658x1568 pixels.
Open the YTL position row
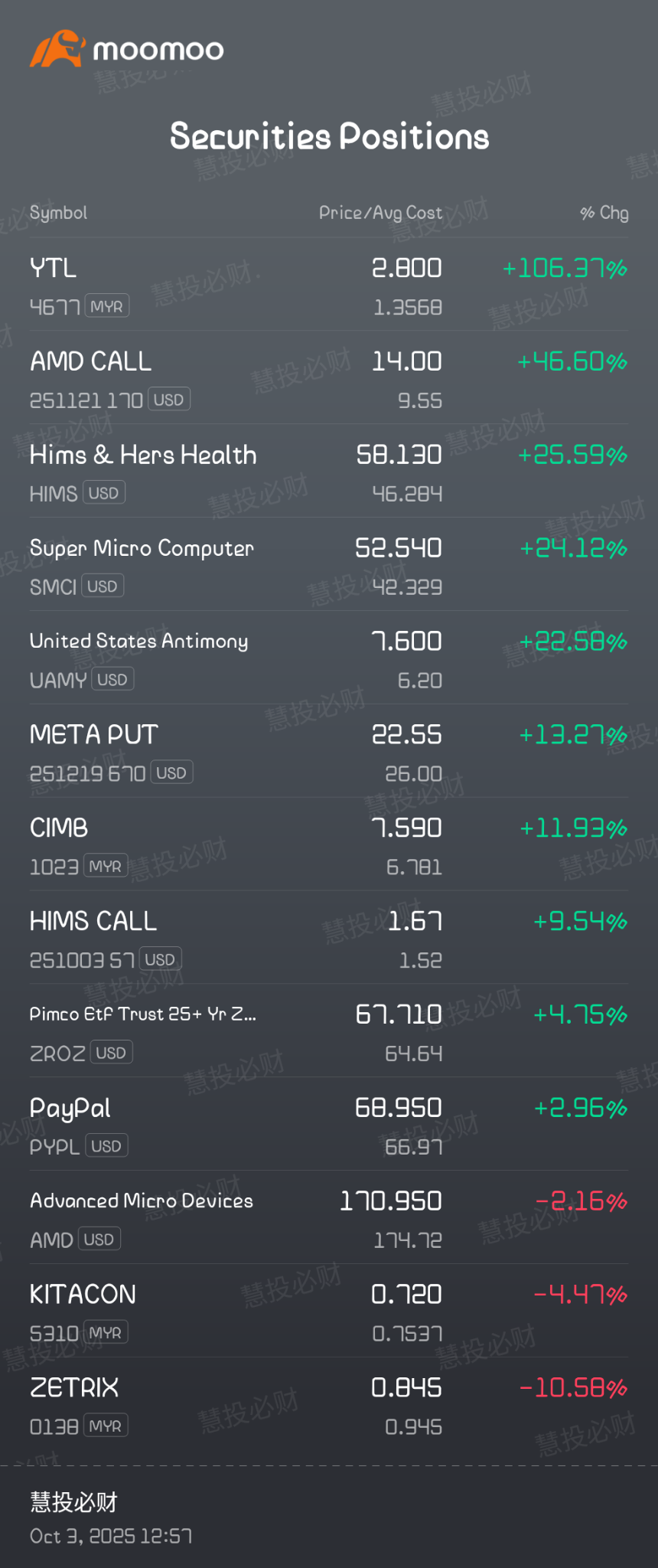[x=329, y=284]
